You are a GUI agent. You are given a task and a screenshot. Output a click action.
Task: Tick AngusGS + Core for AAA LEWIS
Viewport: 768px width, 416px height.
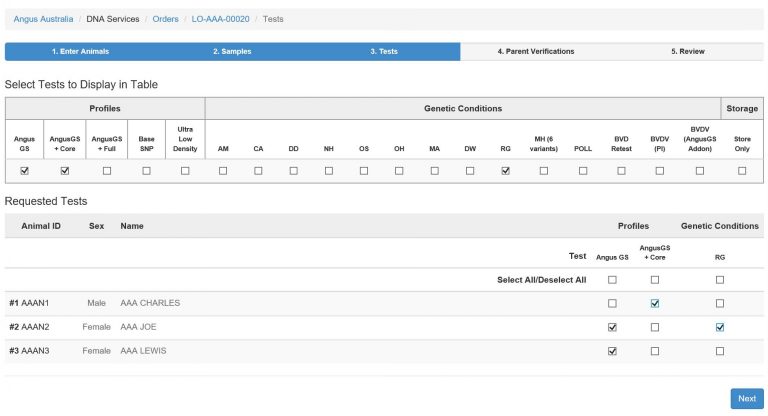(x=655, y=351)
